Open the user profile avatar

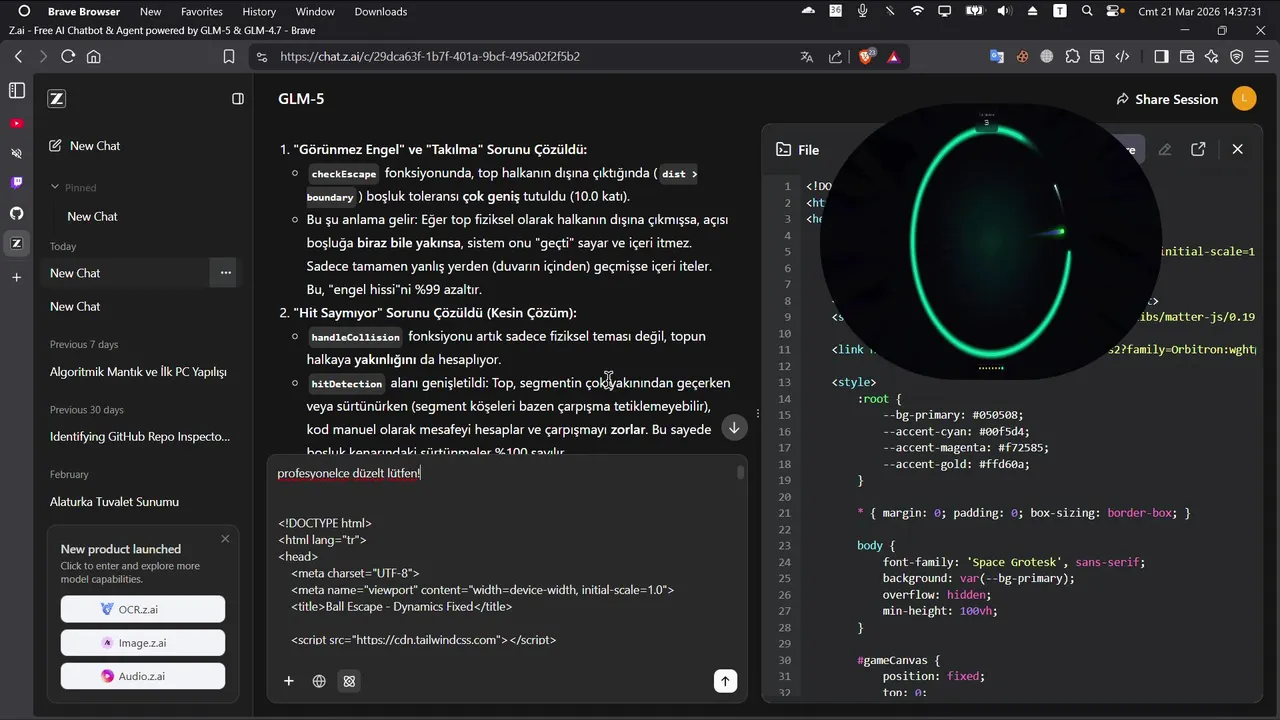[1244, 98]
